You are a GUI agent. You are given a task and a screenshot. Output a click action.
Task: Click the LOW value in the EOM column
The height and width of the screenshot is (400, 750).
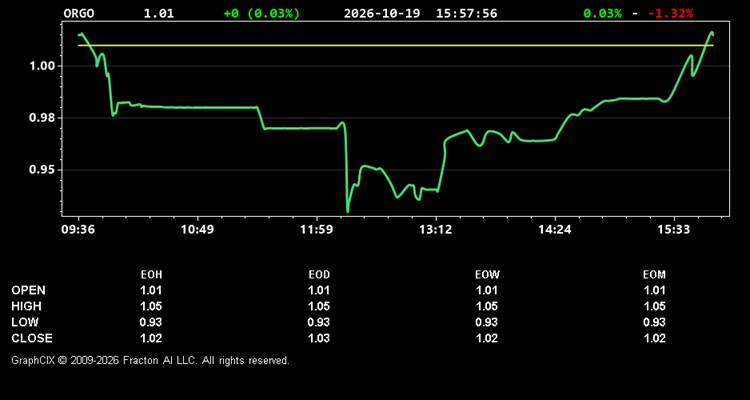click(654, 322)
